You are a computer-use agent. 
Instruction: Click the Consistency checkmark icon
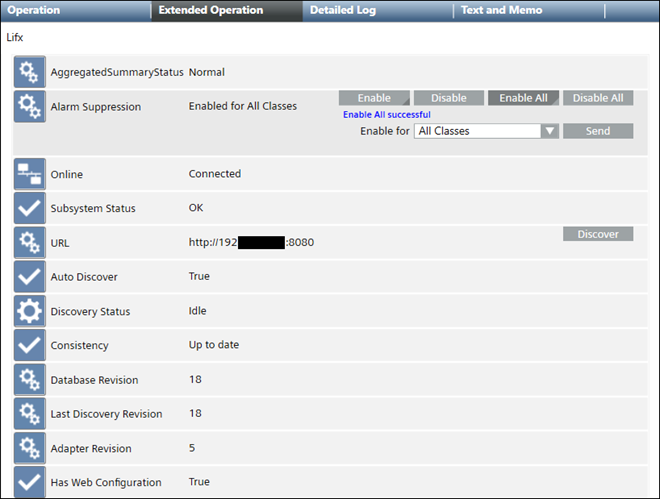29,345
